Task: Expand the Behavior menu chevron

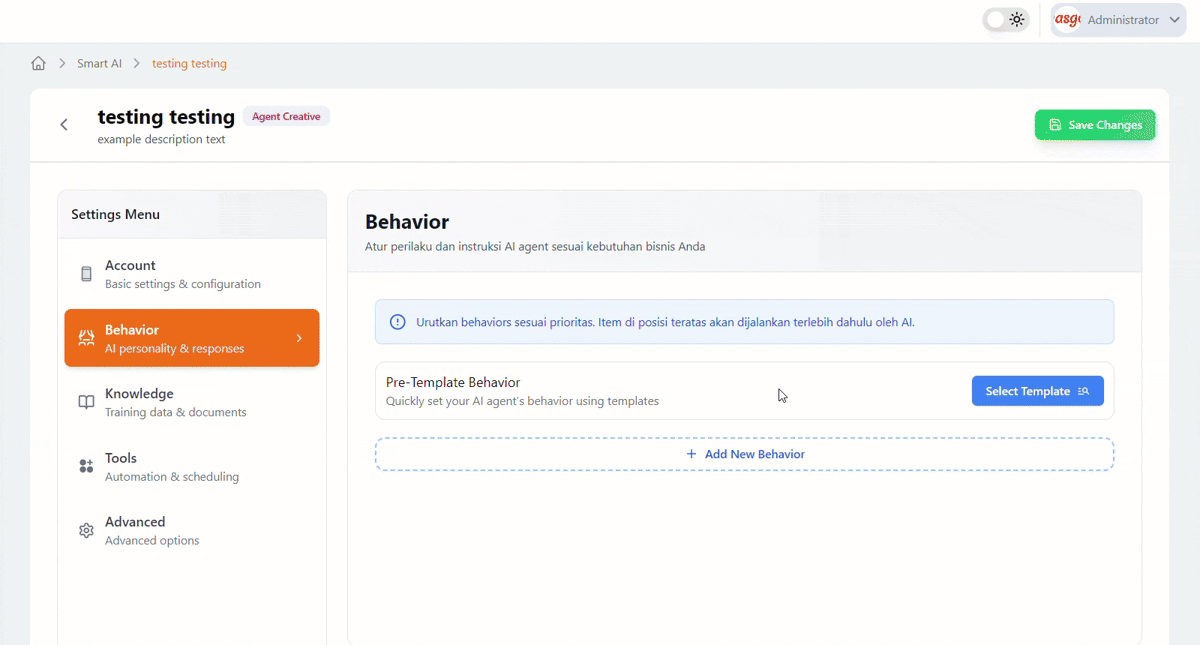Action: (x=299, y=338)
